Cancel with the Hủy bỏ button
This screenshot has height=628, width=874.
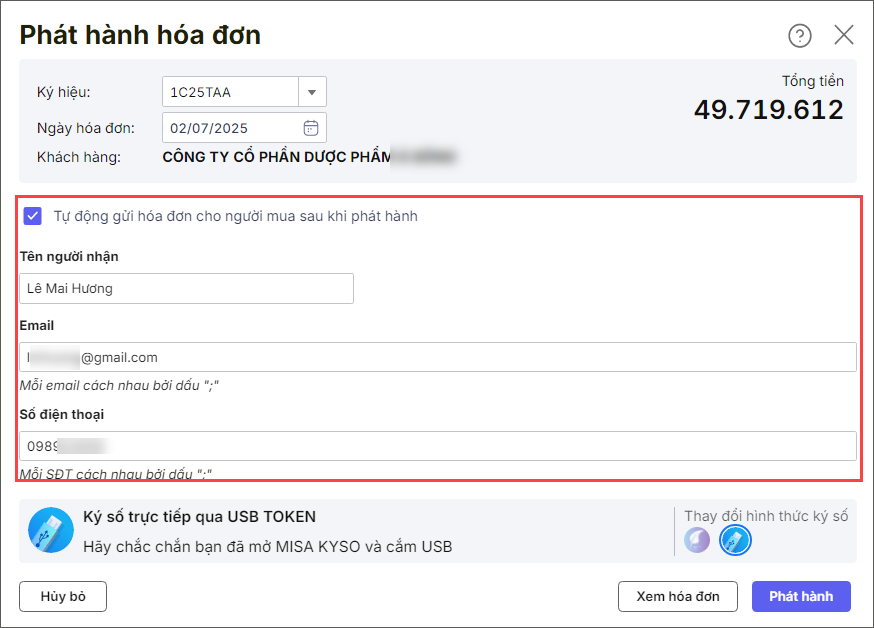pos(63,596)
